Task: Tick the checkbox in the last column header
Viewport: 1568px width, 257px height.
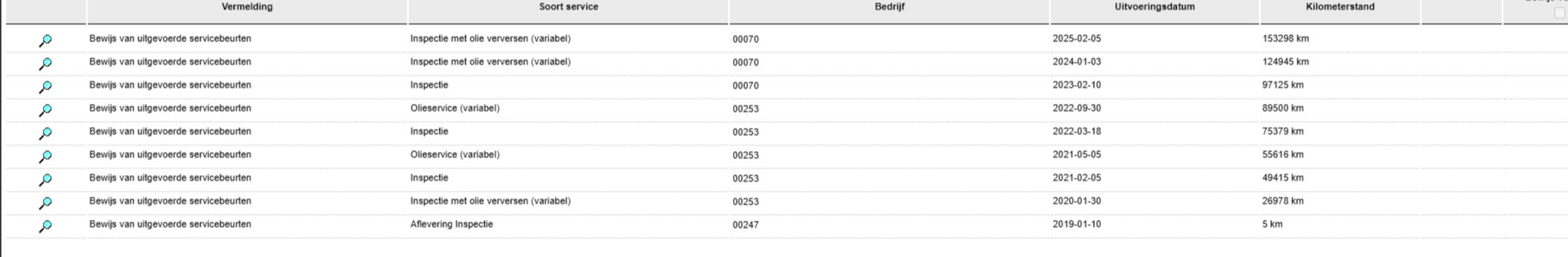Action: [1559, 12]
